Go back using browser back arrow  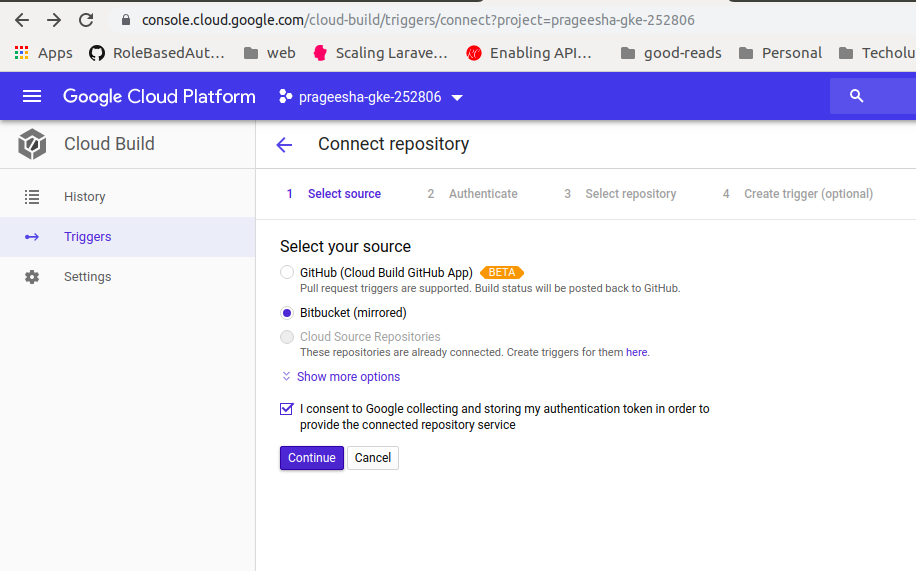[22, 20]
